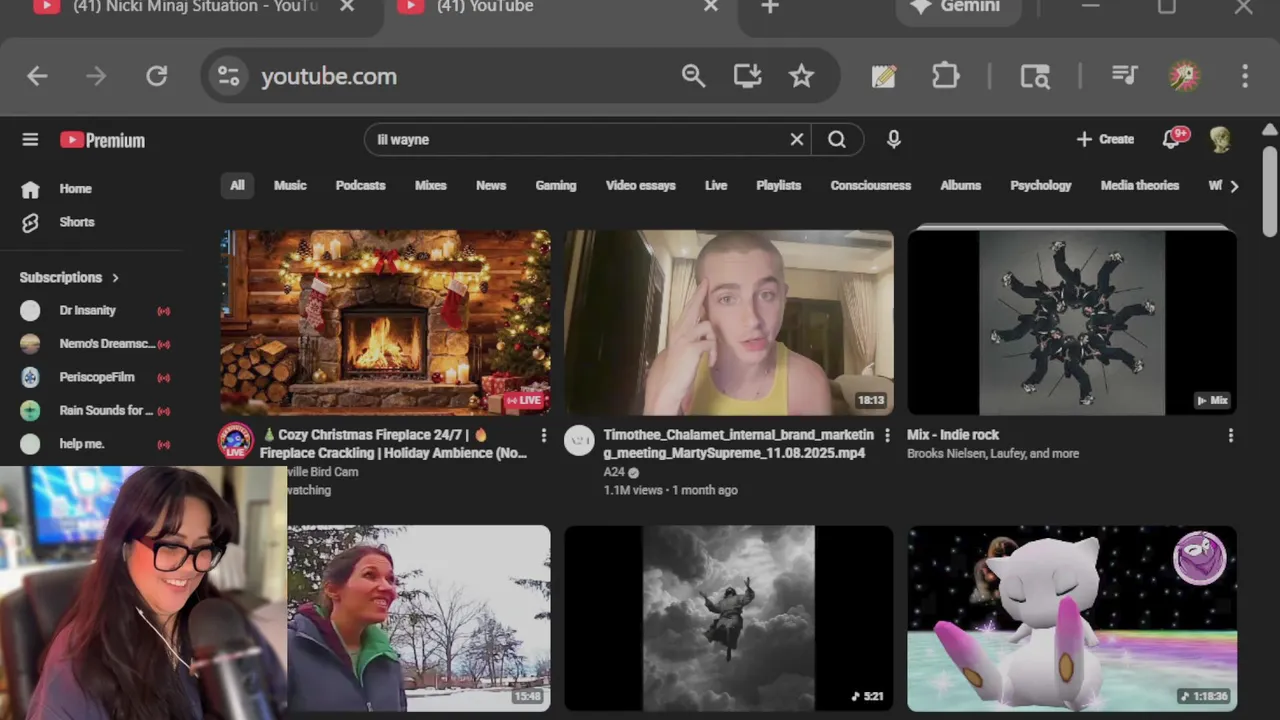Open the YouTube account avatar menu

click(x=1220, y=140)
